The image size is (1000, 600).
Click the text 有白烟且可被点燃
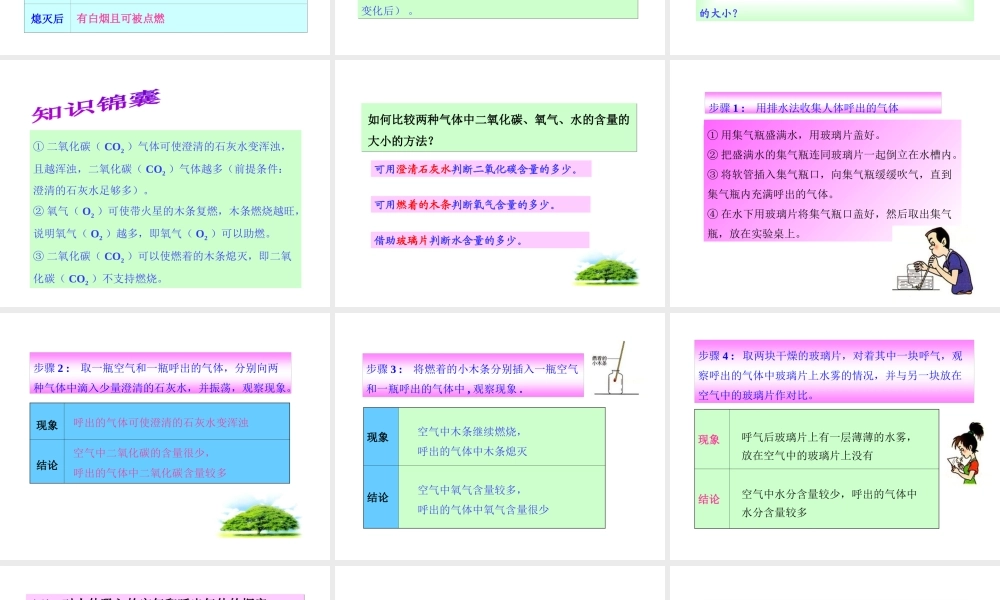pyautogui.click(x=121, y=18)
